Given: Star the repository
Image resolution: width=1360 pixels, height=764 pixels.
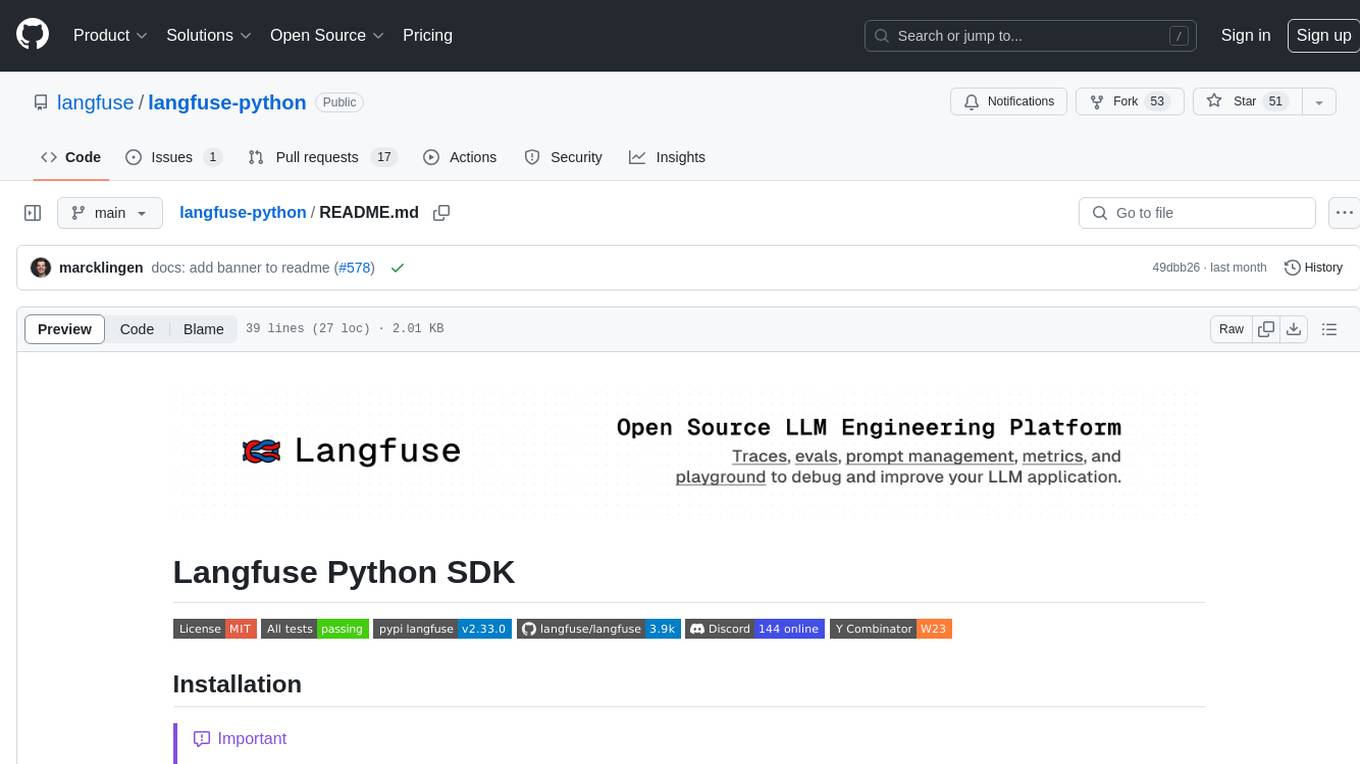Looking at the screenshot, I should point(1247,102).
